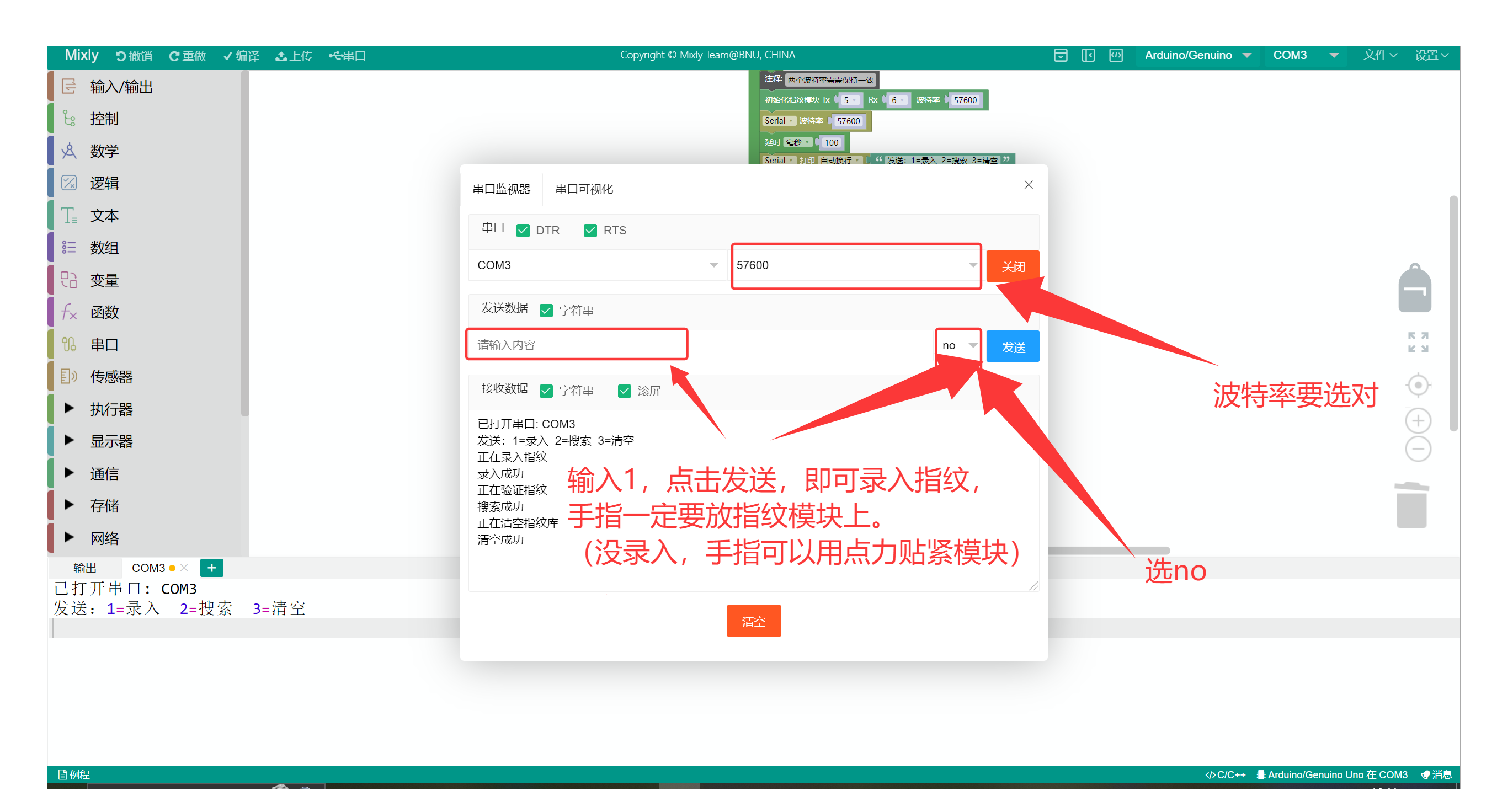
Task: Disable the RTS checkbox
Action: [x=590, y=230]
